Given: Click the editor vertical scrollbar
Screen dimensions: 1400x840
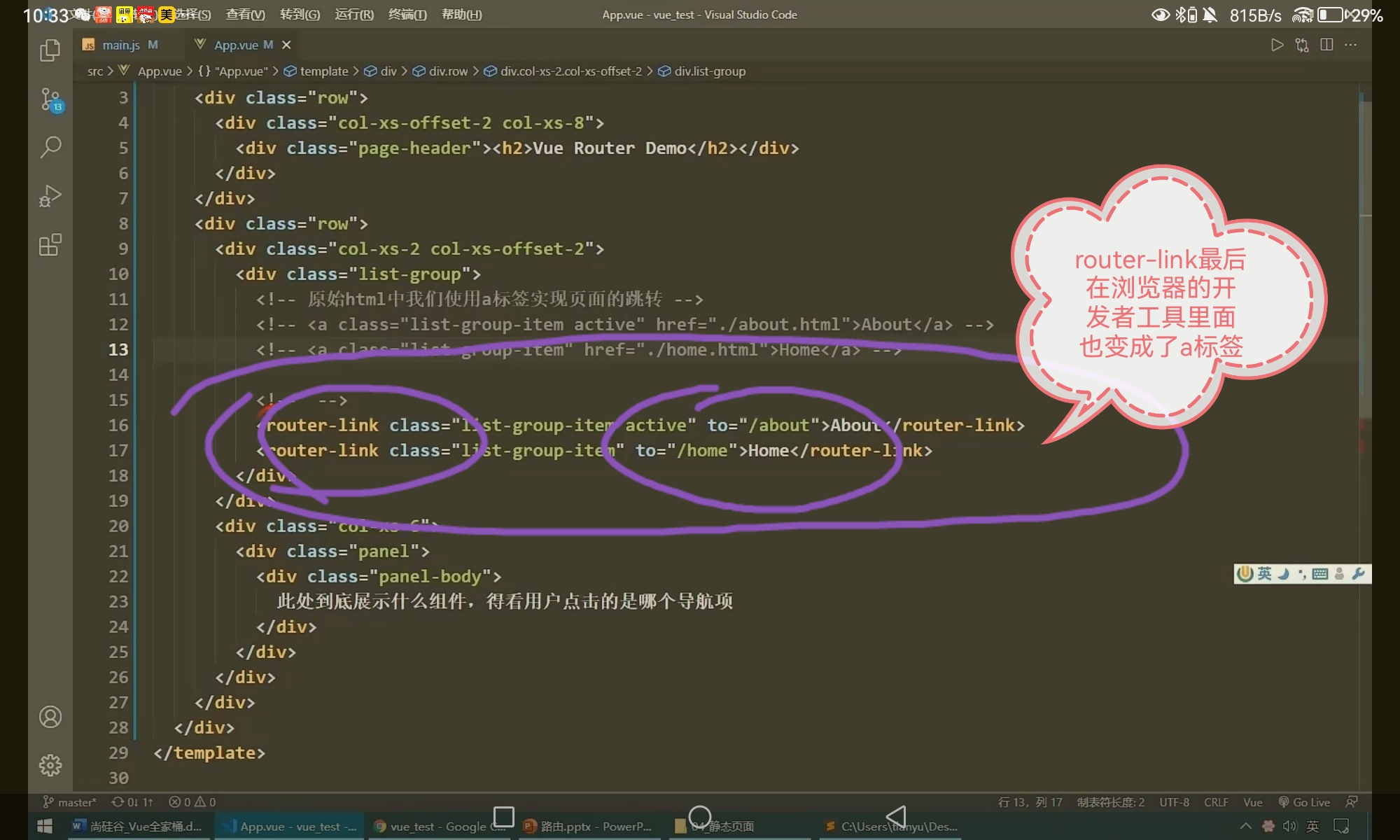Looking at the screenshot, I should click(1365, 157).
